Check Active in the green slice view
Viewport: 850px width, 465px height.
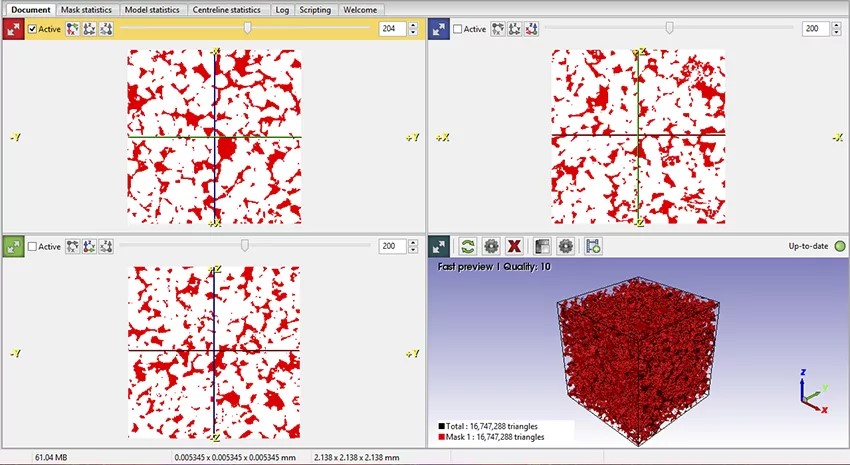coord(33,247)
